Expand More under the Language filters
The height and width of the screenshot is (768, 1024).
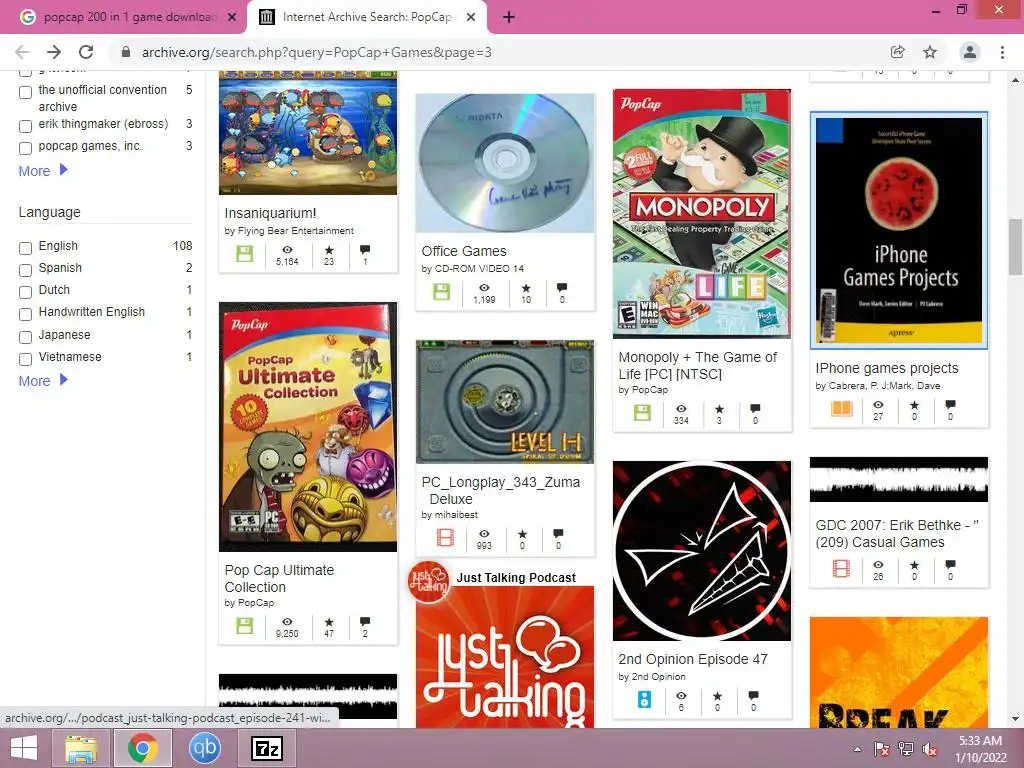[x=43, y=380]
